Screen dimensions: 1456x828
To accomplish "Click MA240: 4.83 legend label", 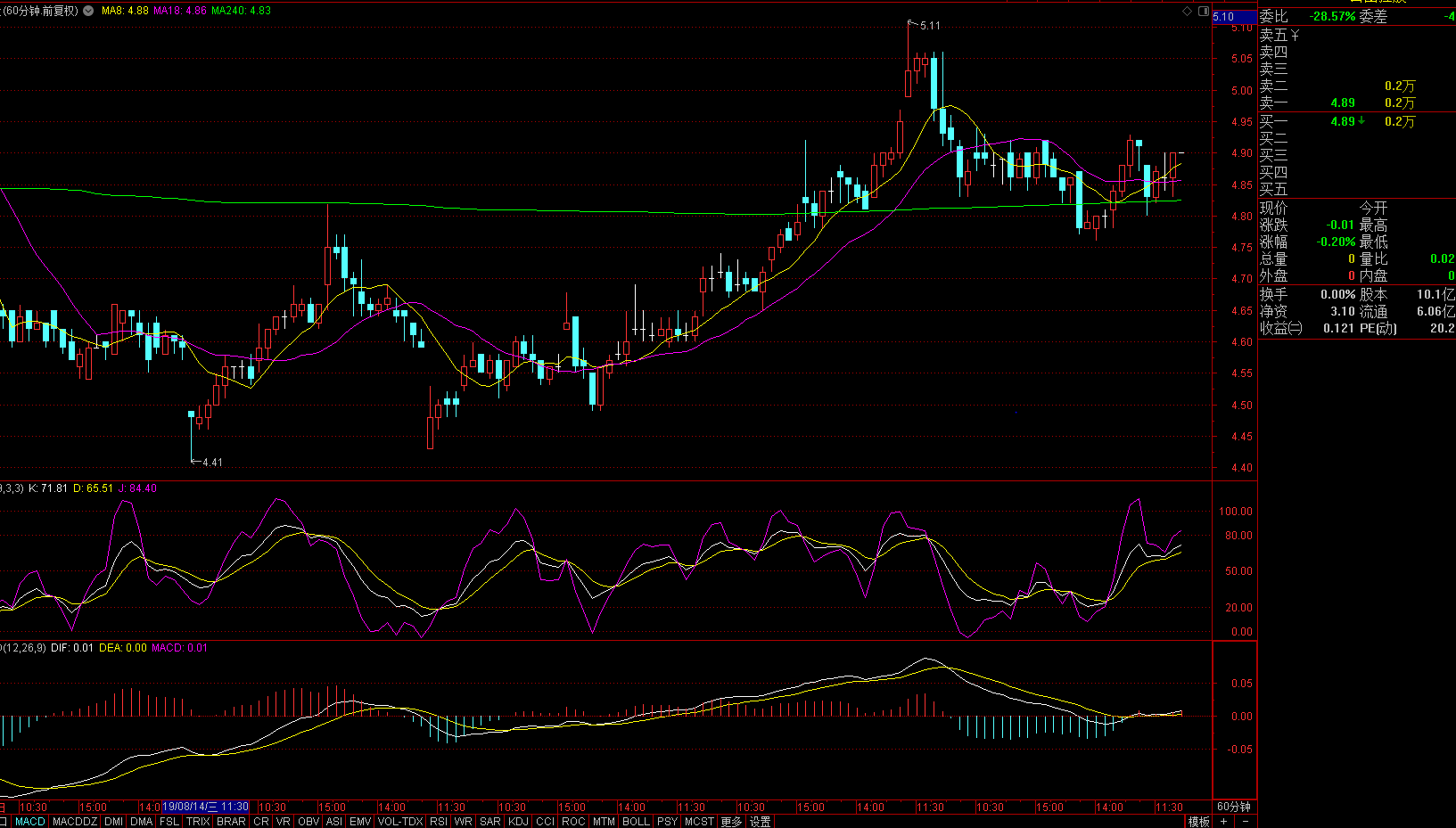I will (241, 11).
